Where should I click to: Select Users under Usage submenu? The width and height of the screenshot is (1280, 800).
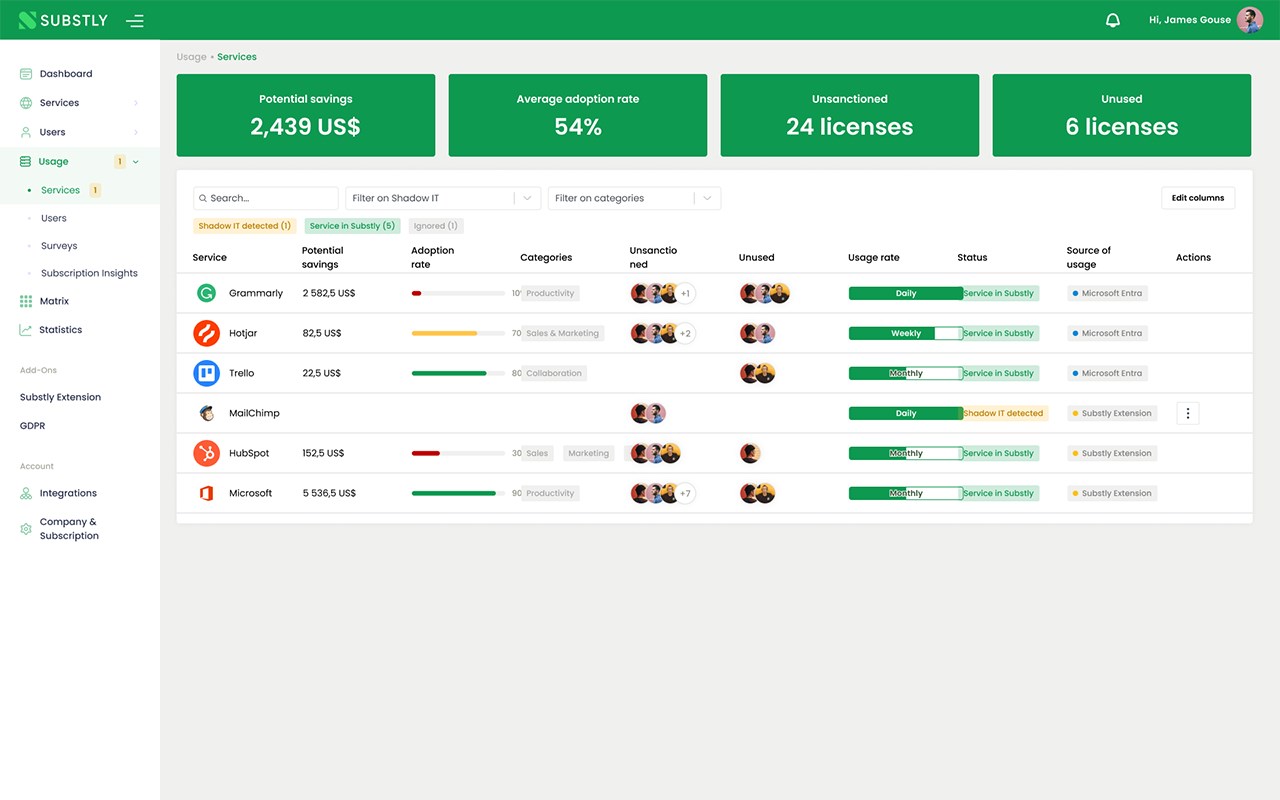[x=54, y=218]
